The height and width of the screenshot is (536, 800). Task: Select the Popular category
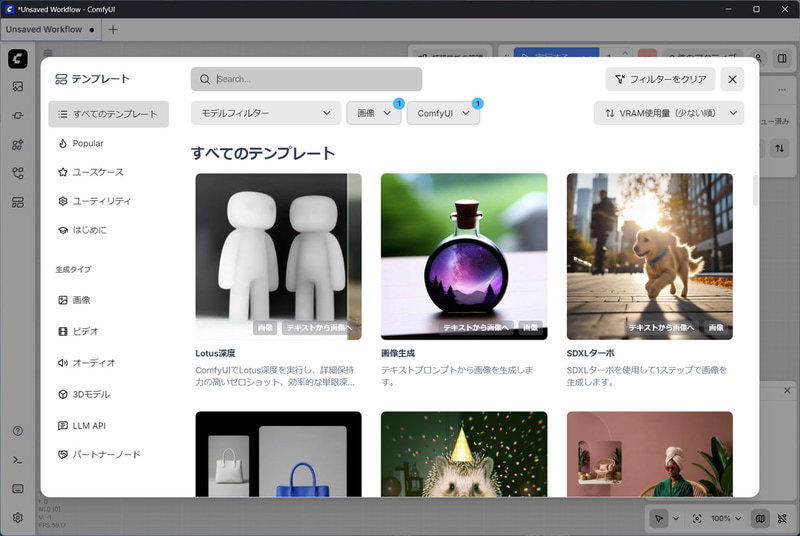(109, 143)
